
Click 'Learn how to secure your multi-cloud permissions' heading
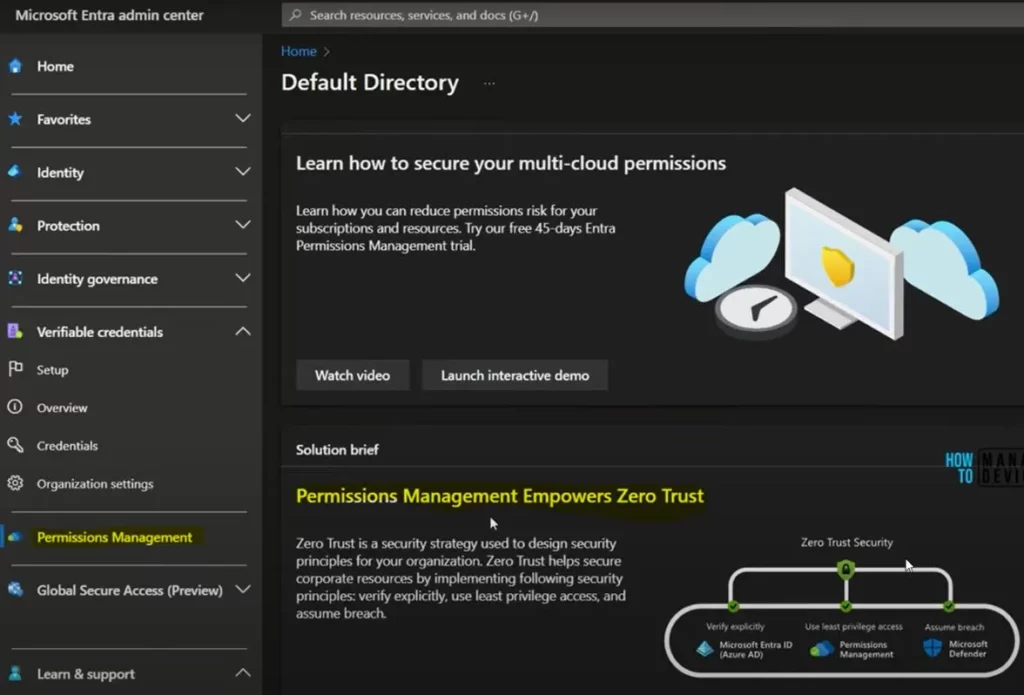[511, 163]
